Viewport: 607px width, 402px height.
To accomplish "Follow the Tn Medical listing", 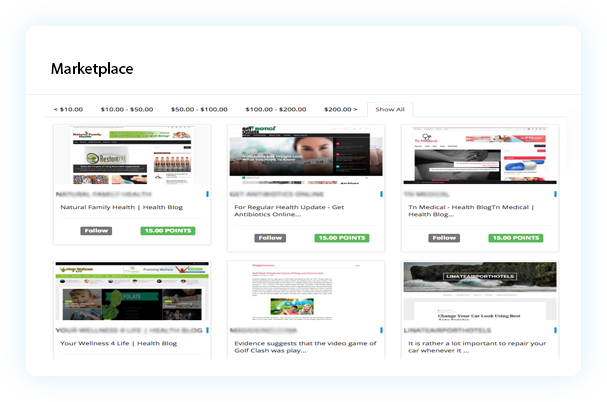I will [x=444, y=238].
